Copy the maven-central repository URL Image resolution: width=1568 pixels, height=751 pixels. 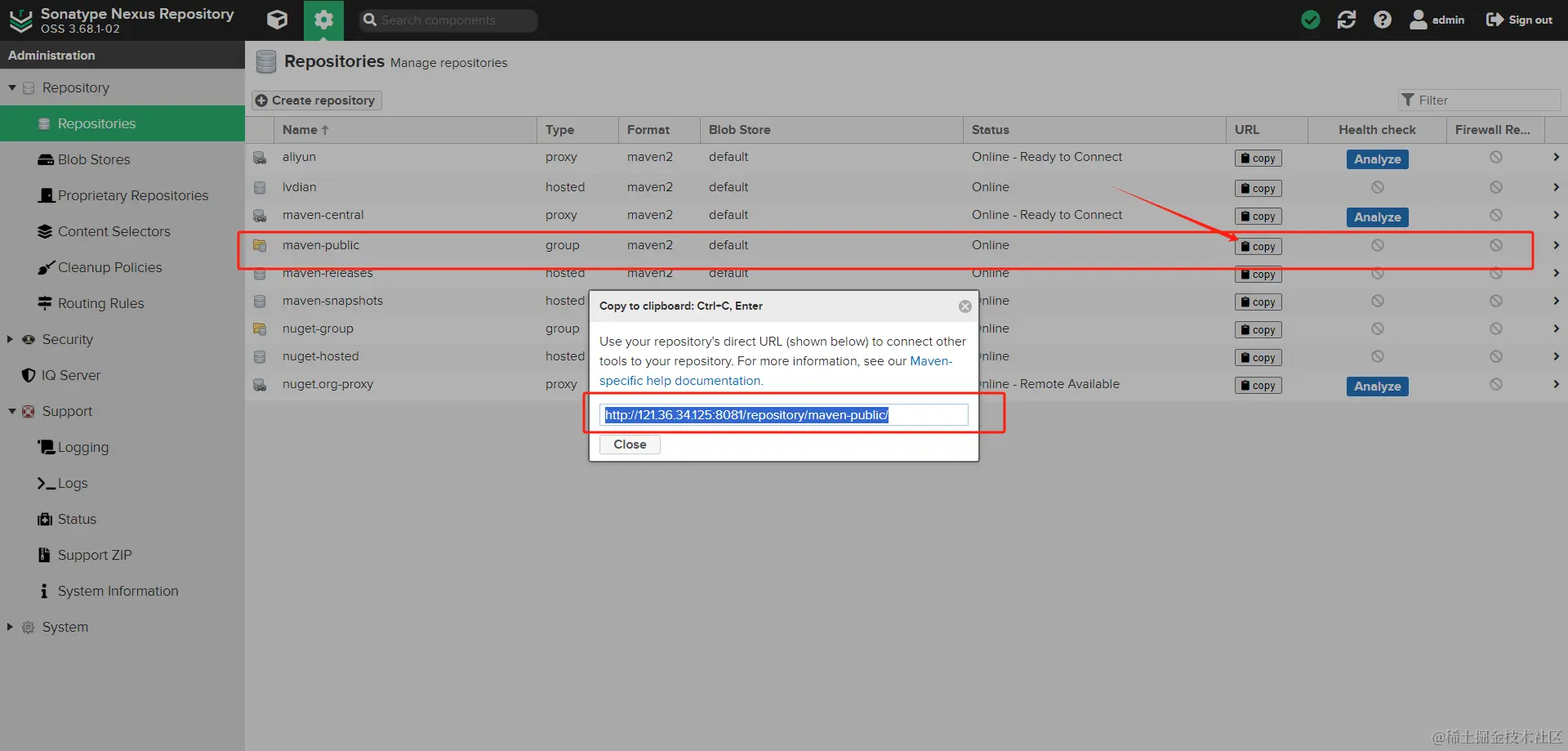(1258, 217)
